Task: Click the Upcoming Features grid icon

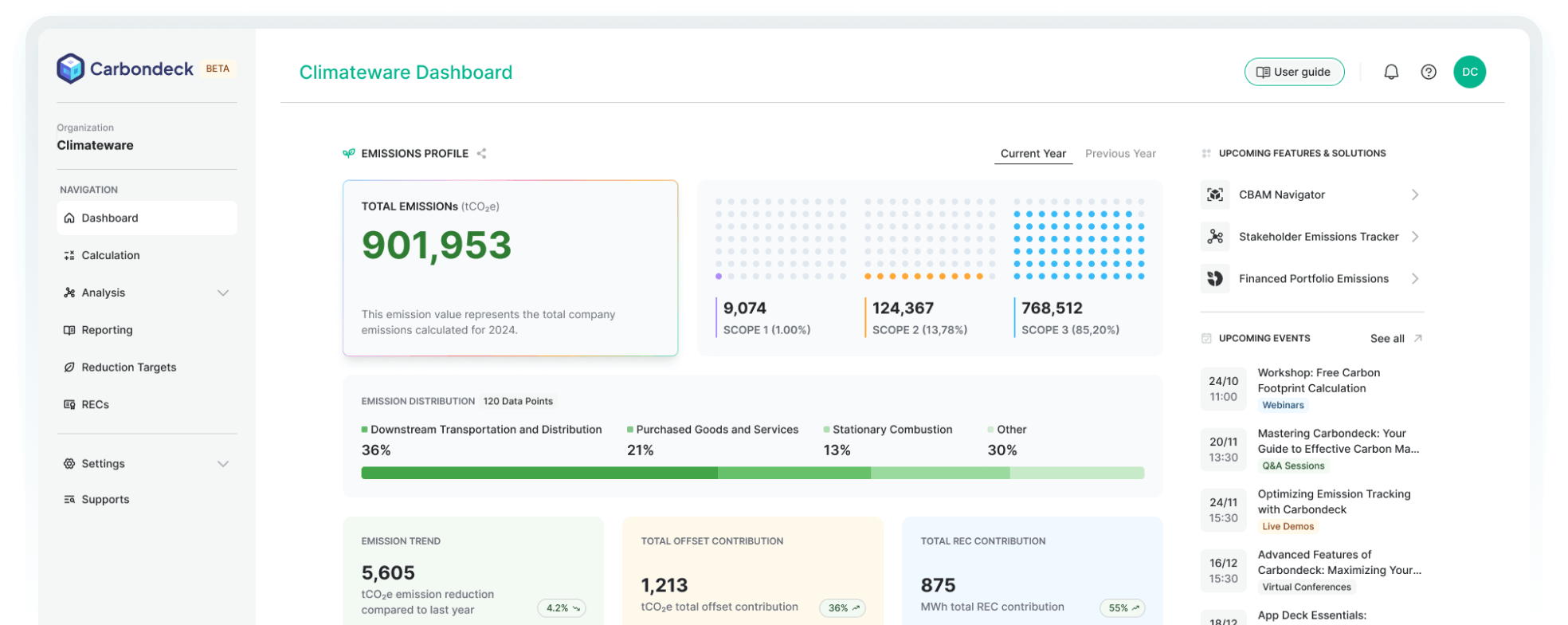Action: coord(1206,153)
